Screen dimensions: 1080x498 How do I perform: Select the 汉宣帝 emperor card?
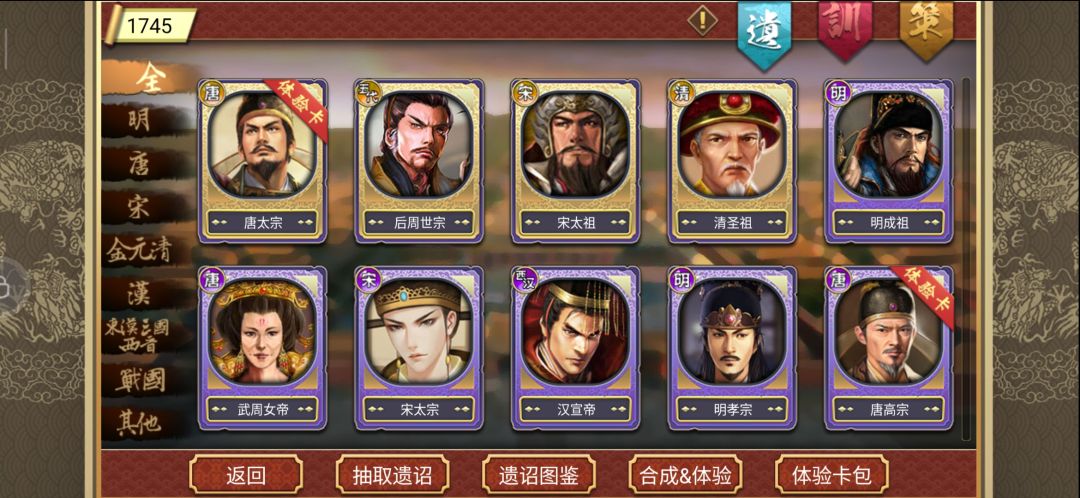tap(576, 348)
